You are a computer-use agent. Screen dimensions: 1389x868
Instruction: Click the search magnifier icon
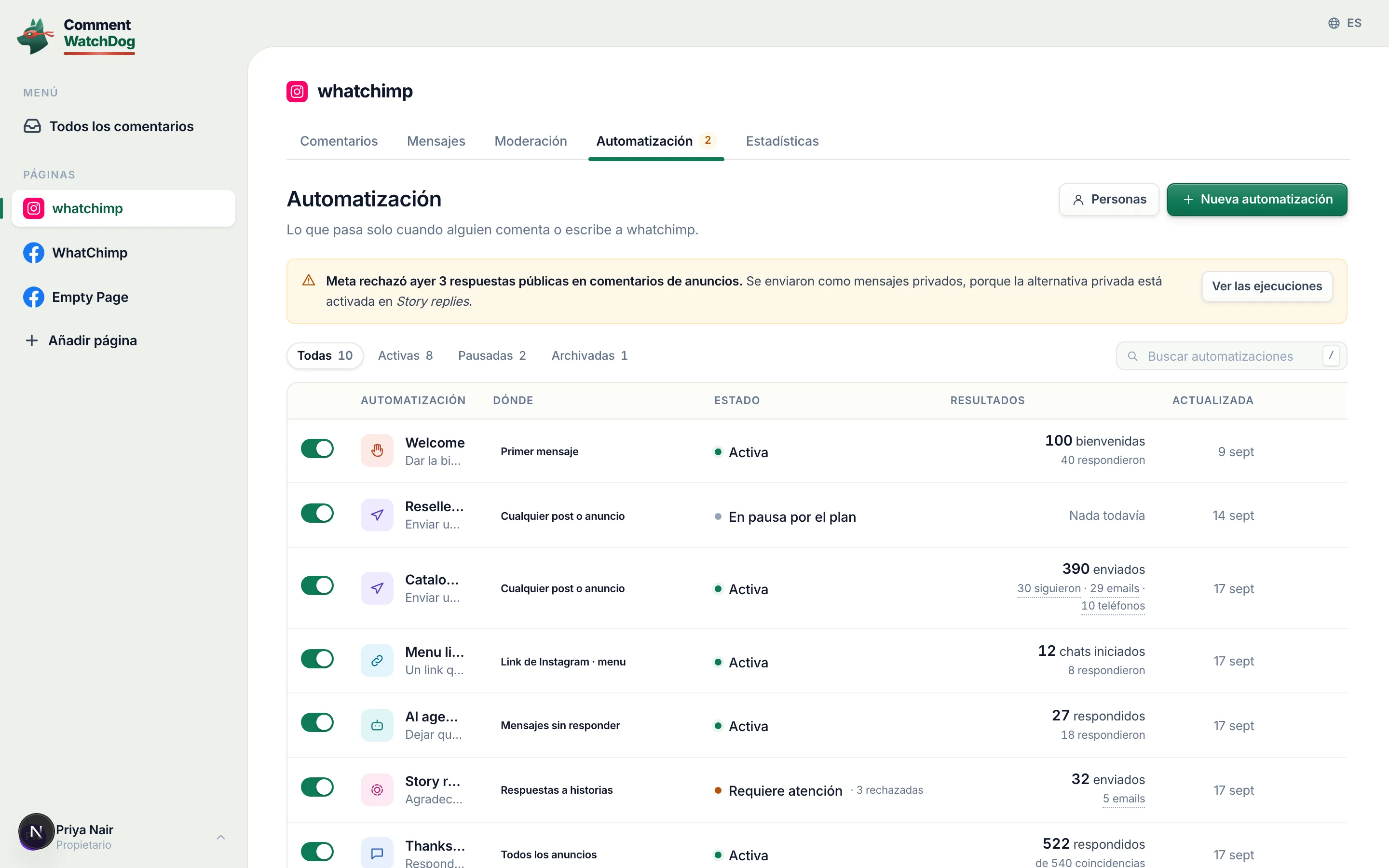[1132, 356]
